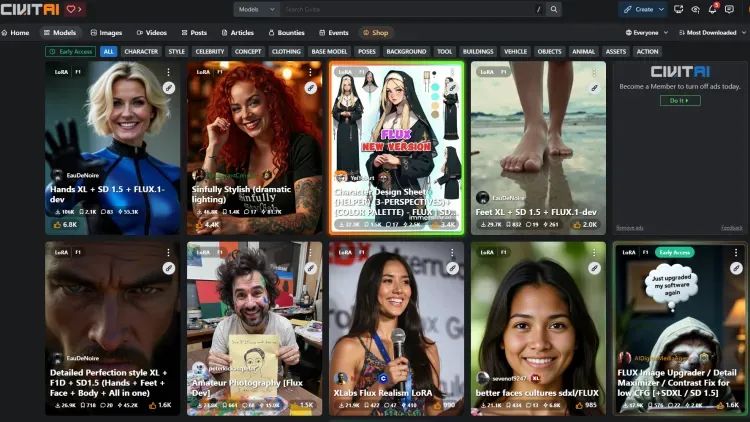Open the monitor icon next to Create
750x422 pixels.
678,9
